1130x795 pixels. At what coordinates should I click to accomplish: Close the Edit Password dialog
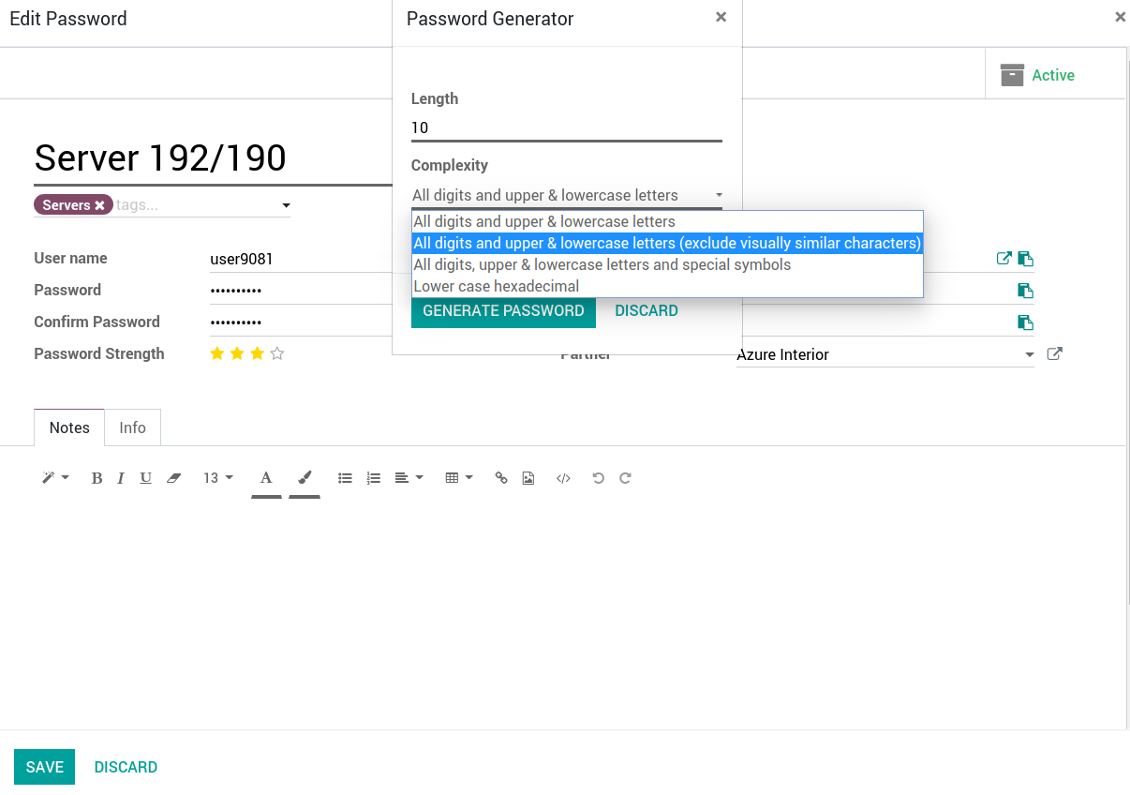[x=1120, y=17]
